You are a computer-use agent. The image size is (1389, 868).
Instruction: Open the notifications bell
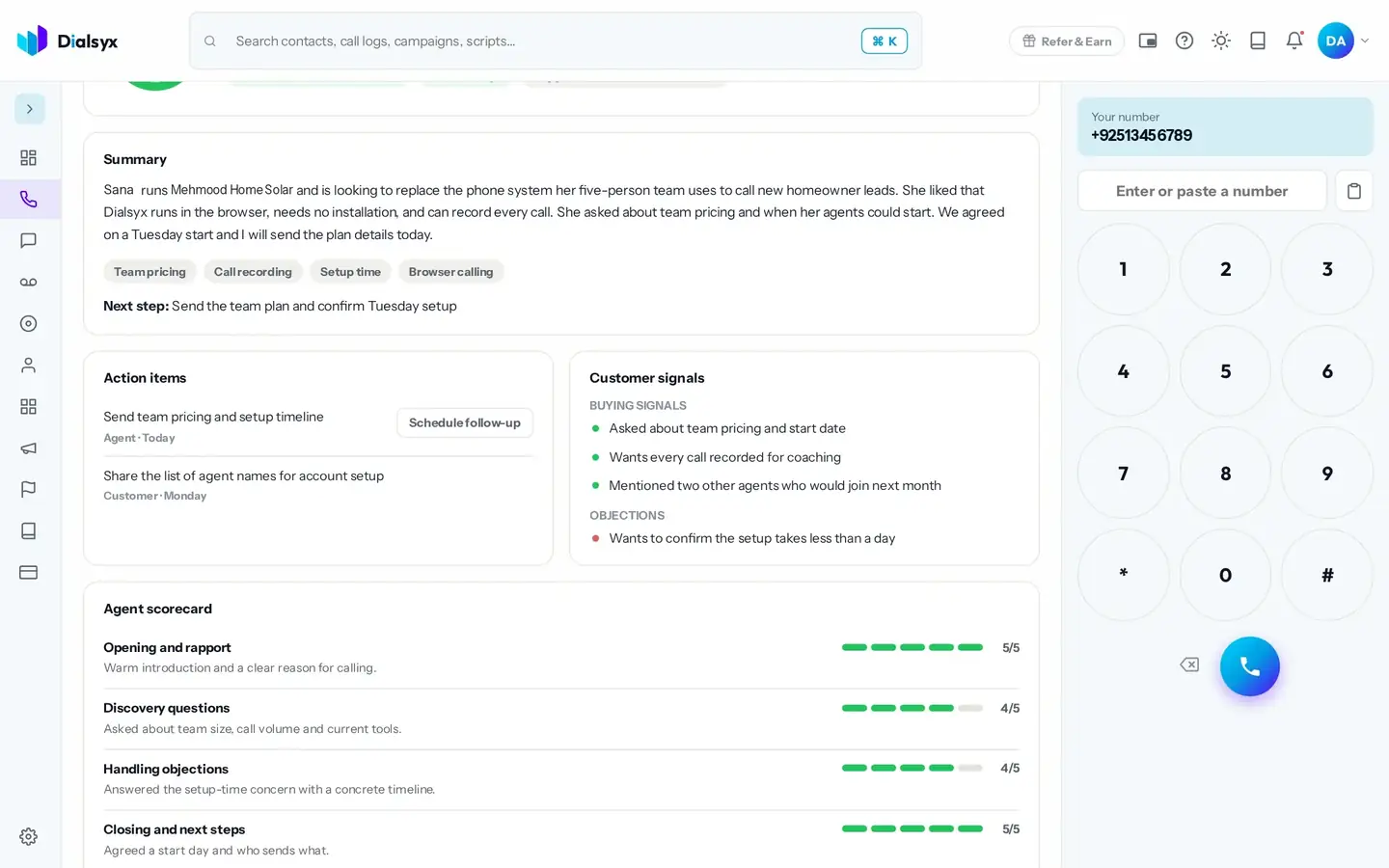(x=1294, y=41)
